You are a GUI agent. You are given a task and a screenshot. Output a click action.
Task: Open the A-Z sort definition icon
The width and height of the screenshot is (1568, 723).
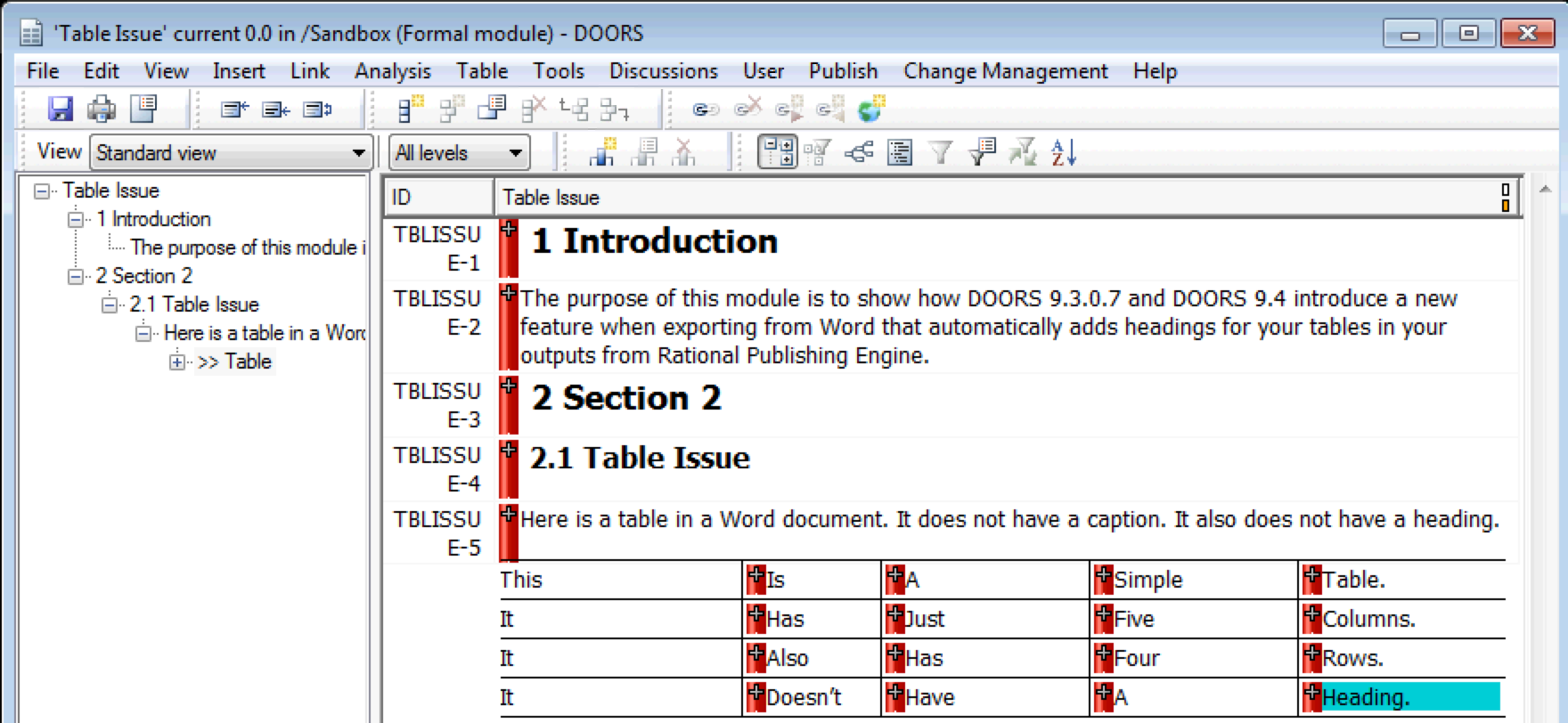click(1064, 152)
